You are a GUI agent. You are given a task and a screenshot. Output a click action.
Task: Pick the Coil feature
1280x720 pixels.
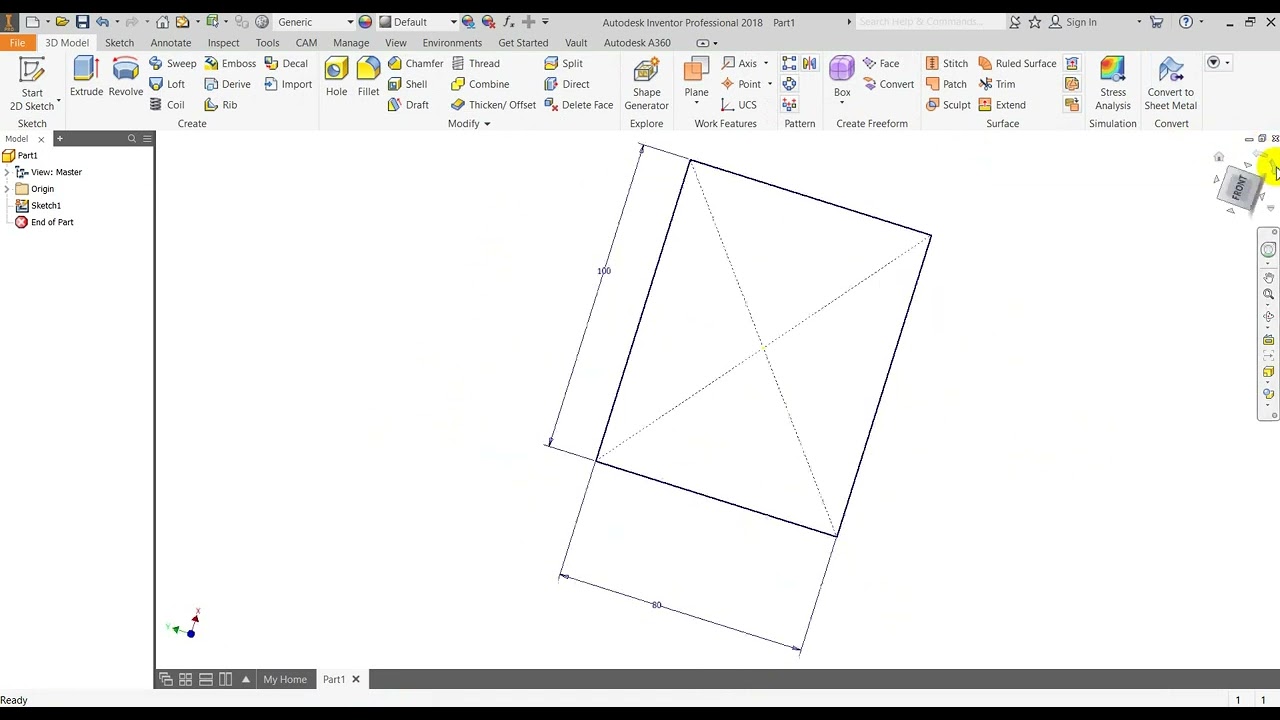coord(166,105)
